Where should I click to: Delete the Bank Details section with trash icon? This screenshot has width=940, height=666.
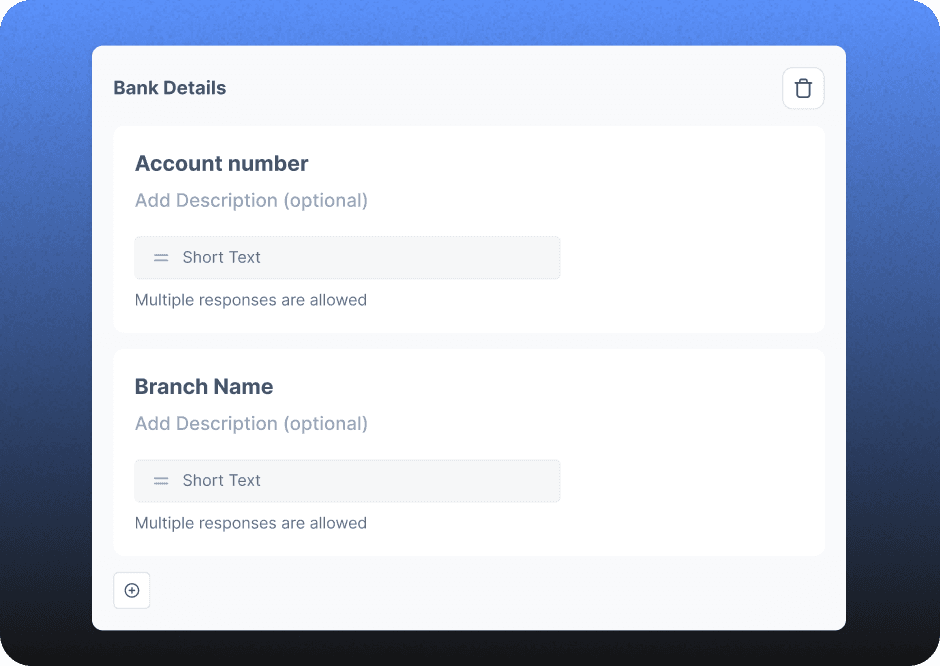pos(803,88)
